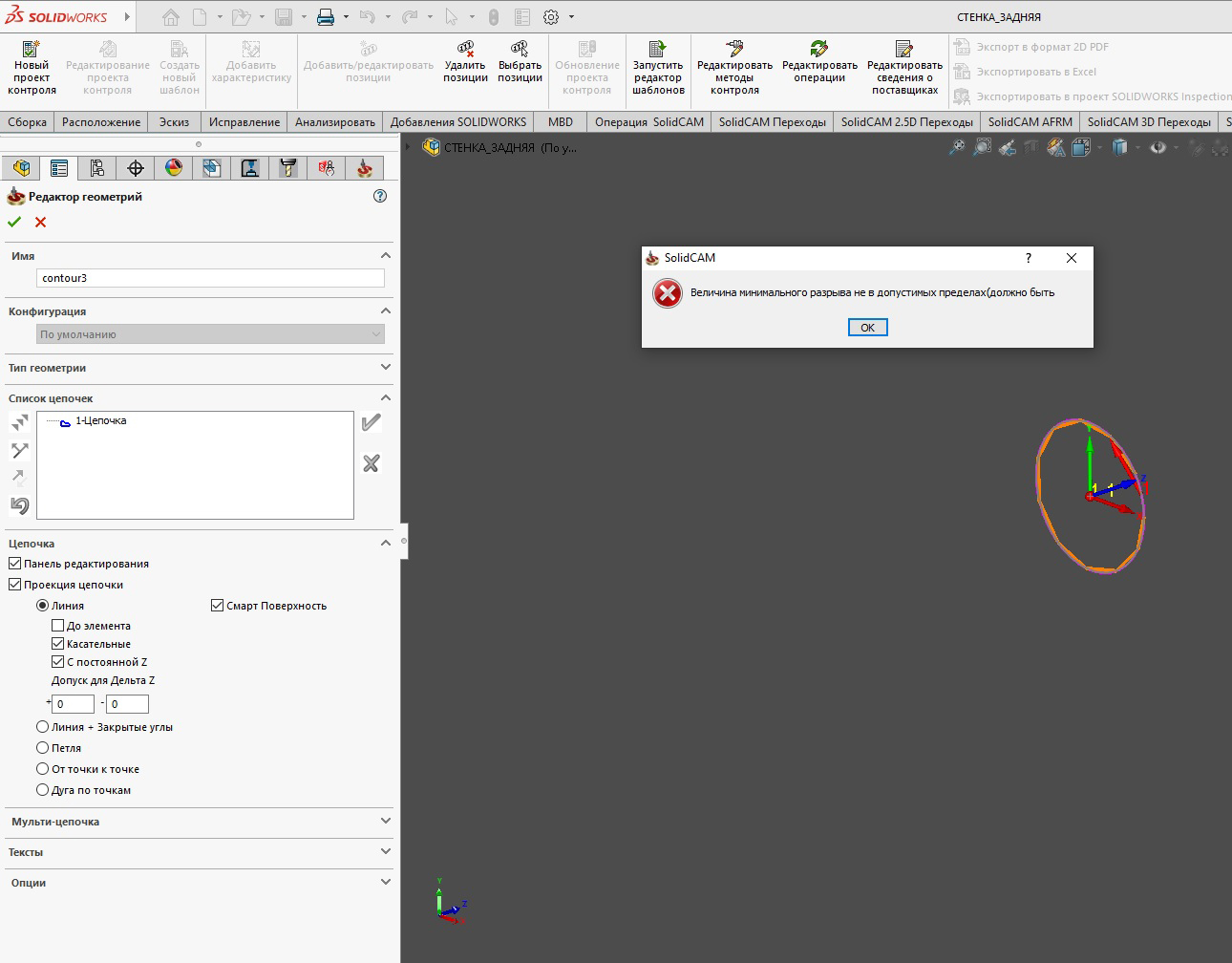Click the grey reject-chain X icon
This screenshot has width=1232, height=963.
372,463
